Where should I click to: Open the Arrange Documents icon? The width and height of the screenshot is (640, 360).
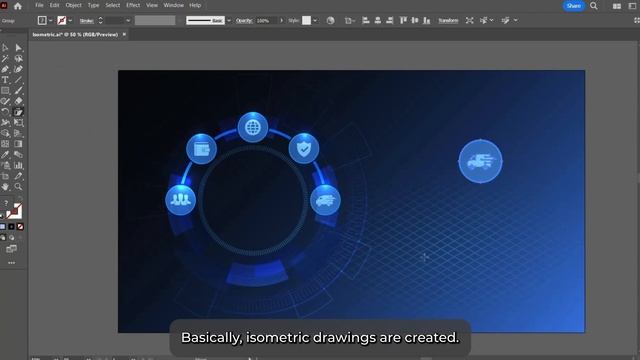(617, 6)
